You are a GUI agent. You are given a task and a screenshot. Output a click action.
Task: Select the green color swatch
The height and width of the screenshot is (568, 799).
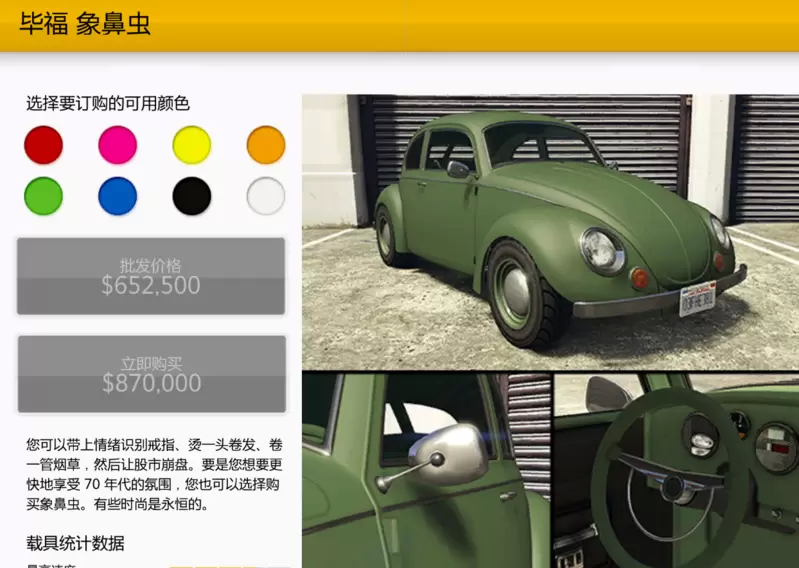[43, 196]
